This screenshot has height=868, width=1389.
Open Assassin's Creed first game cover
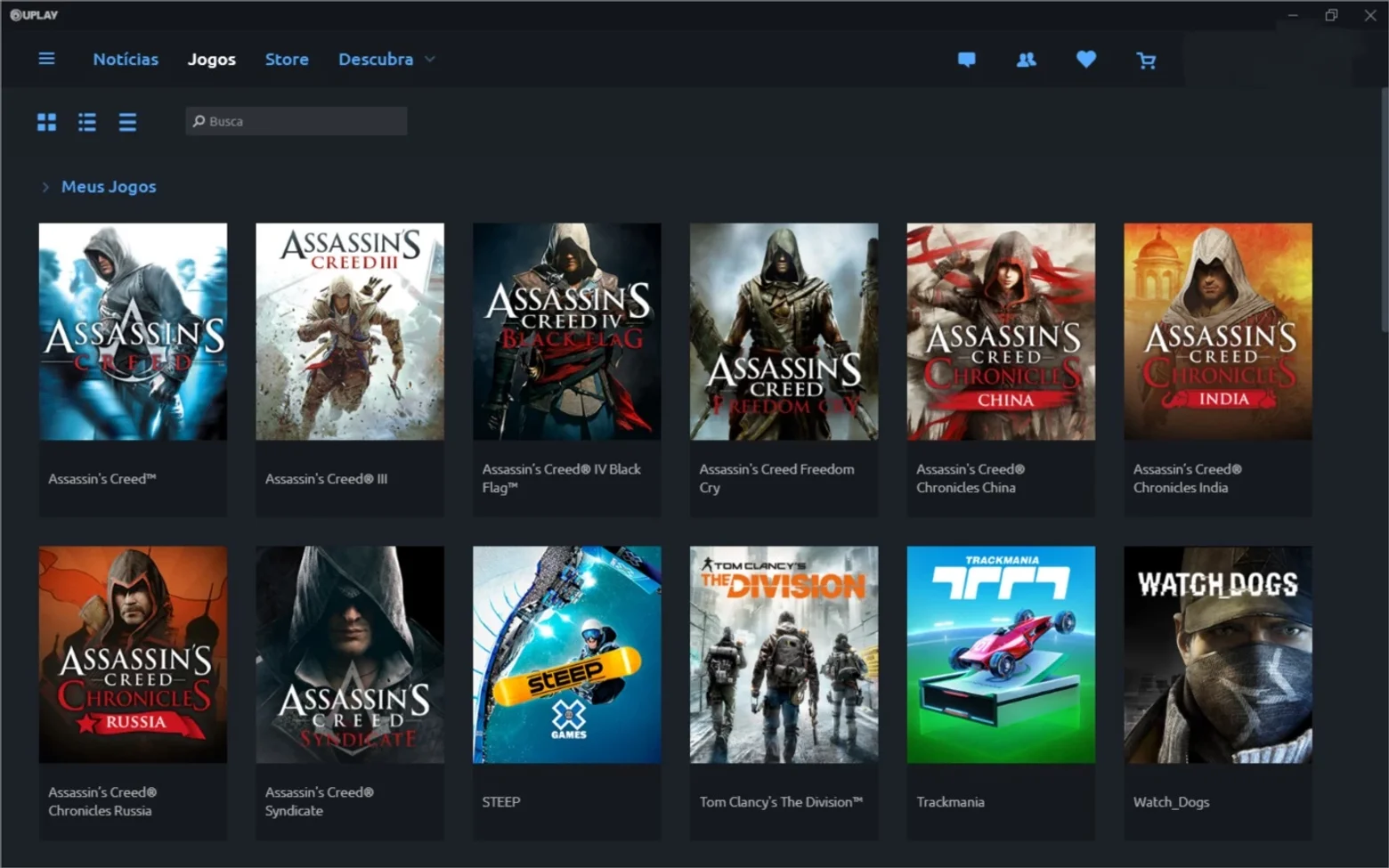[133, 331]
